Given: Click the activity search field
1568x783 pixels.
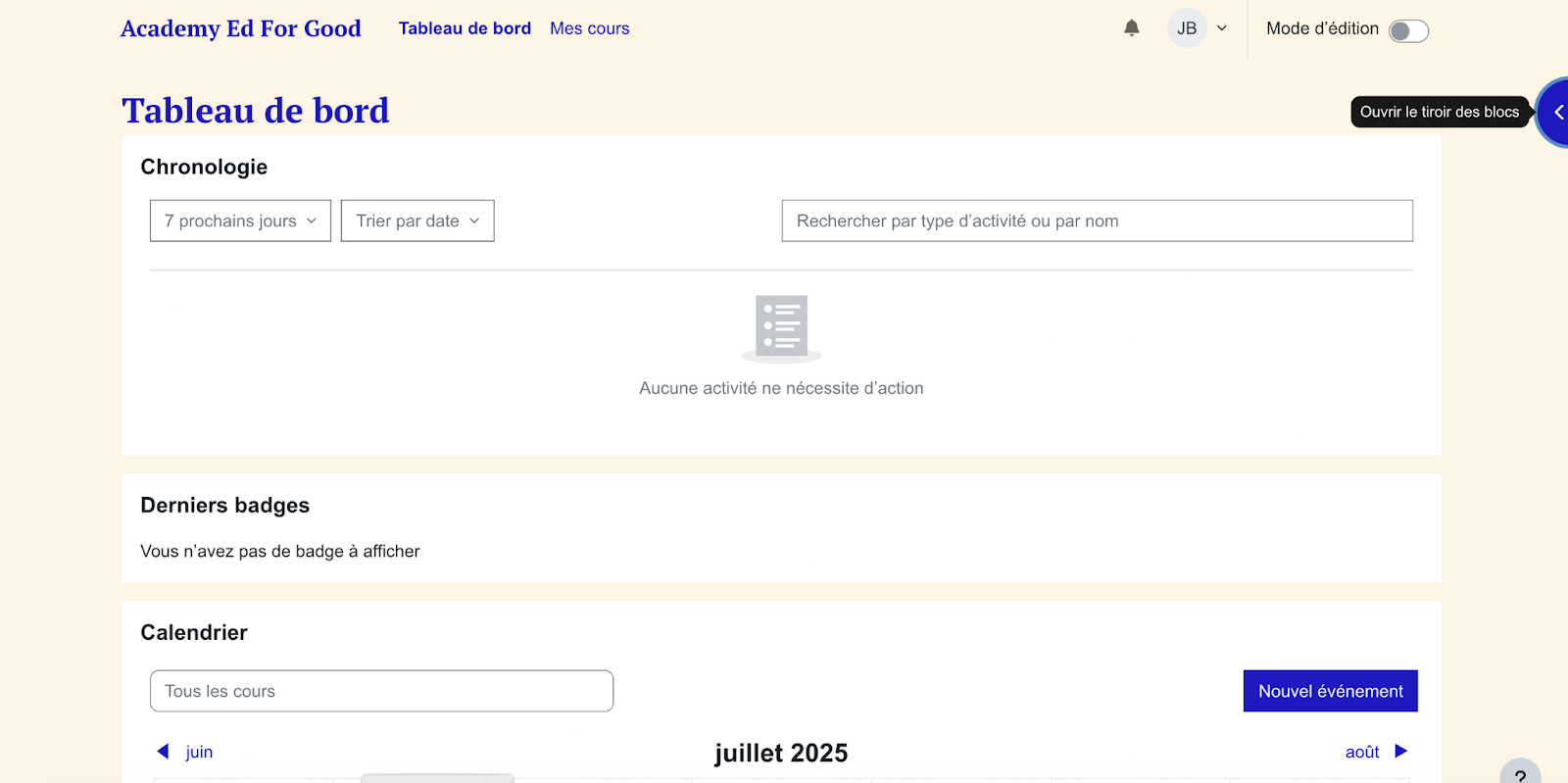Looking at the screenshot, I should pyautogui.click(x=1097, y=220).
